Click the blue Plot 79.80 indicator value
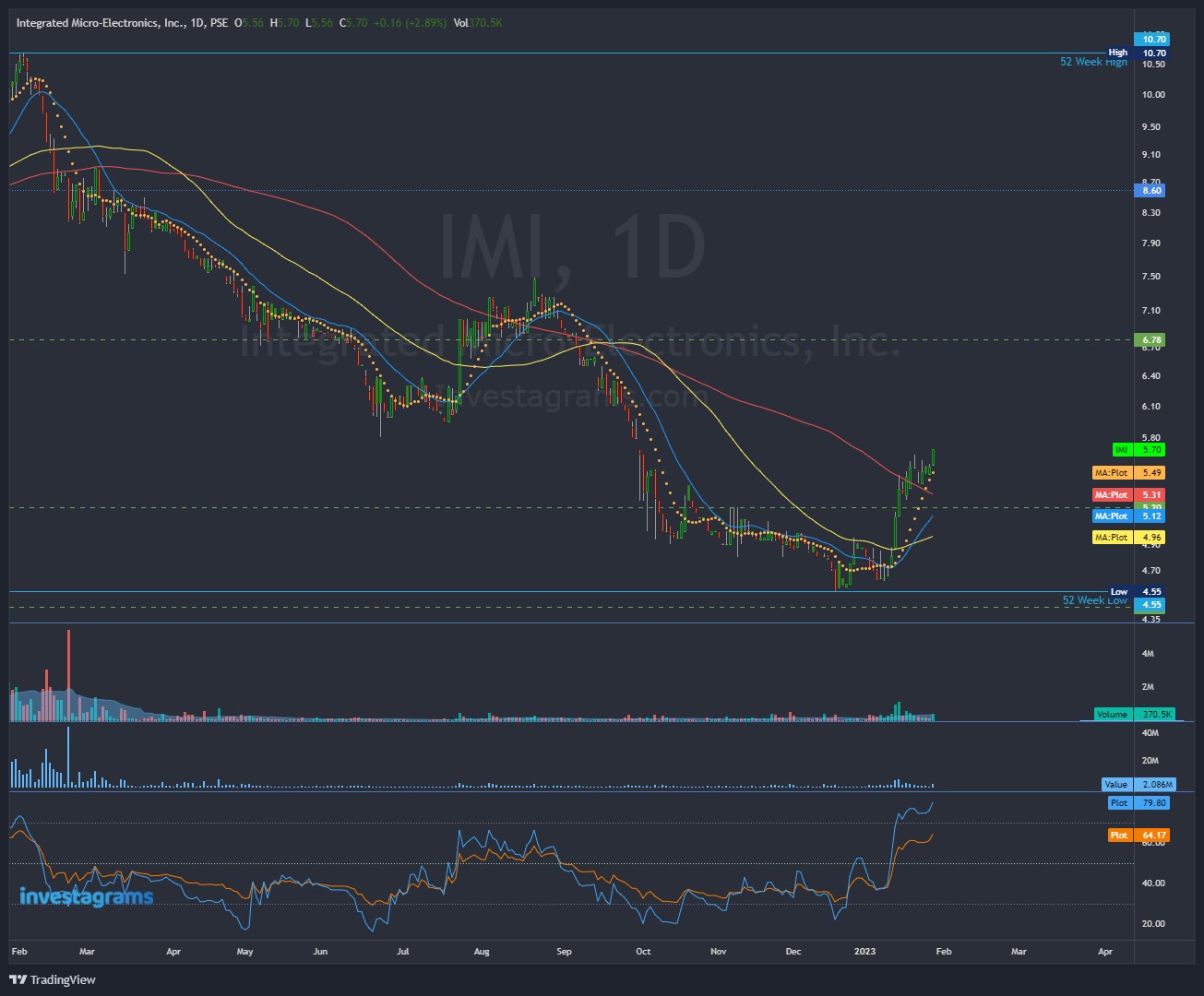The width and height of the screenshot is (1204, 996). (1137, 802)
